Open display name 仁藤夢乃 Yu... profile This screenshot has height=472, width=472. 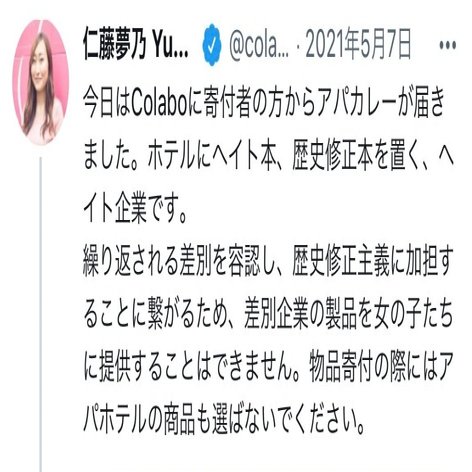(136, 45)
